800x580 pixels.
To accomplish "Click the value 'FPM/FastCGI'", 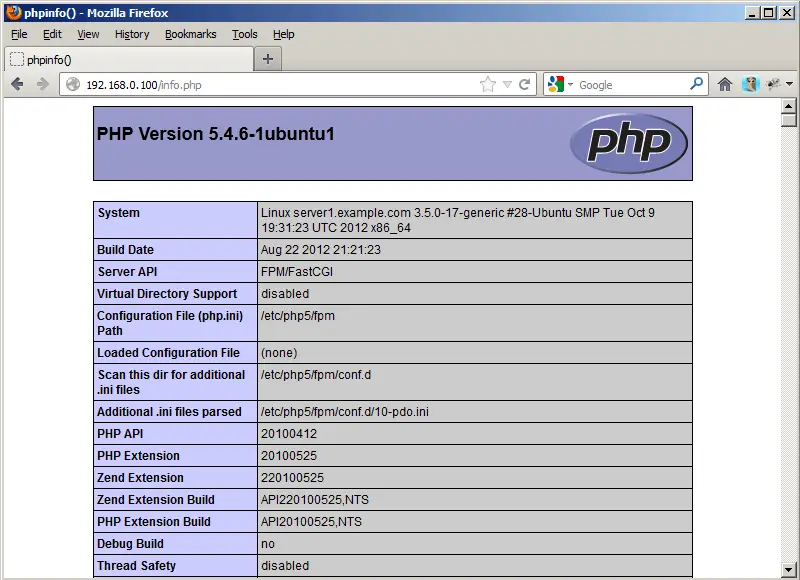I will [x=297, y=271].
